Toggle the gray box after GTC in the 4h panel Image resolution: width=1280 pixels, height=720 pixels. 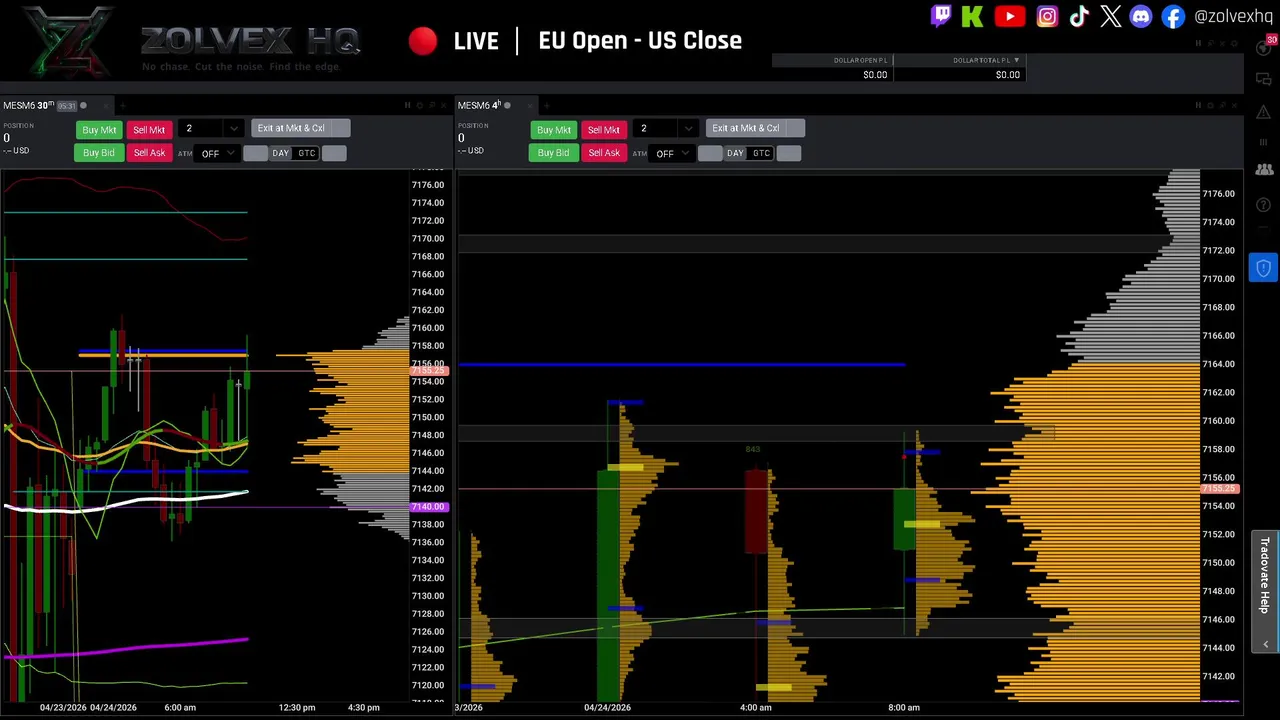[x=789, y=153]
